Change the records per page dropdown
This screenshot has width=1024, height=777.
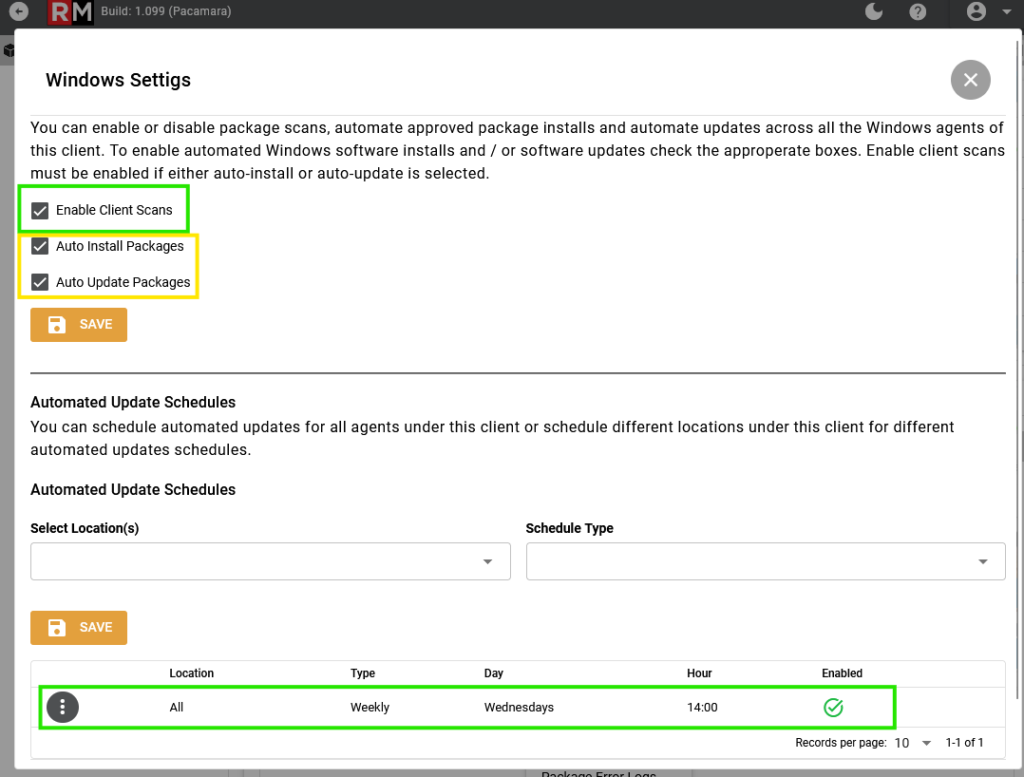click(x=912, y=743)
